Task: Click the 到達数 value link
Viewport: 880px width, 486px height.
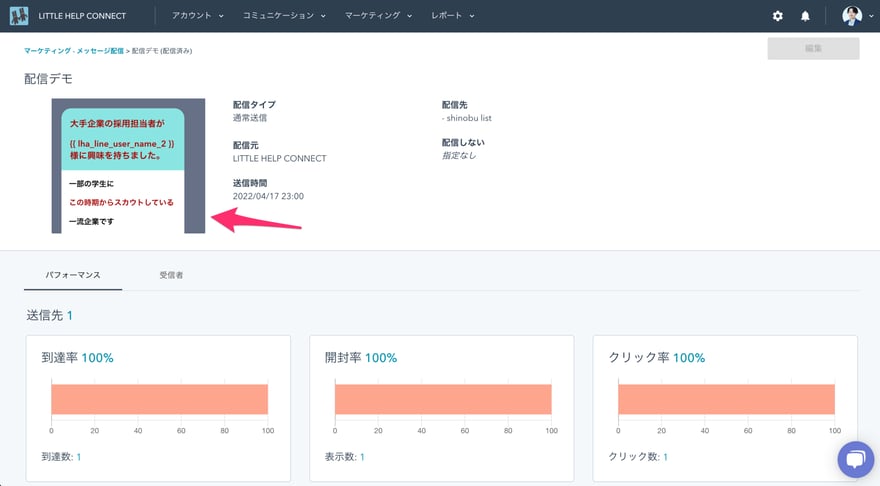Action: (79, 457)
